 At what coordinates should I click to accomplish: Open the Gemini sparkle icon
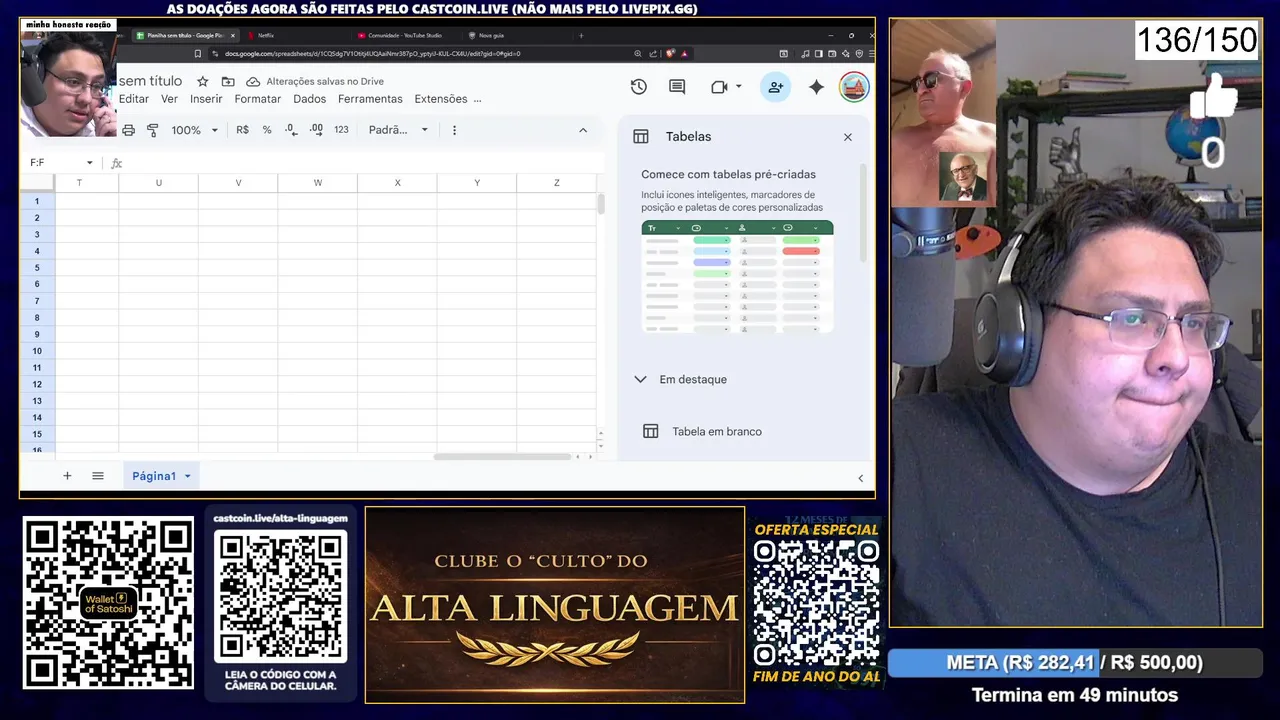pos(816,87)
